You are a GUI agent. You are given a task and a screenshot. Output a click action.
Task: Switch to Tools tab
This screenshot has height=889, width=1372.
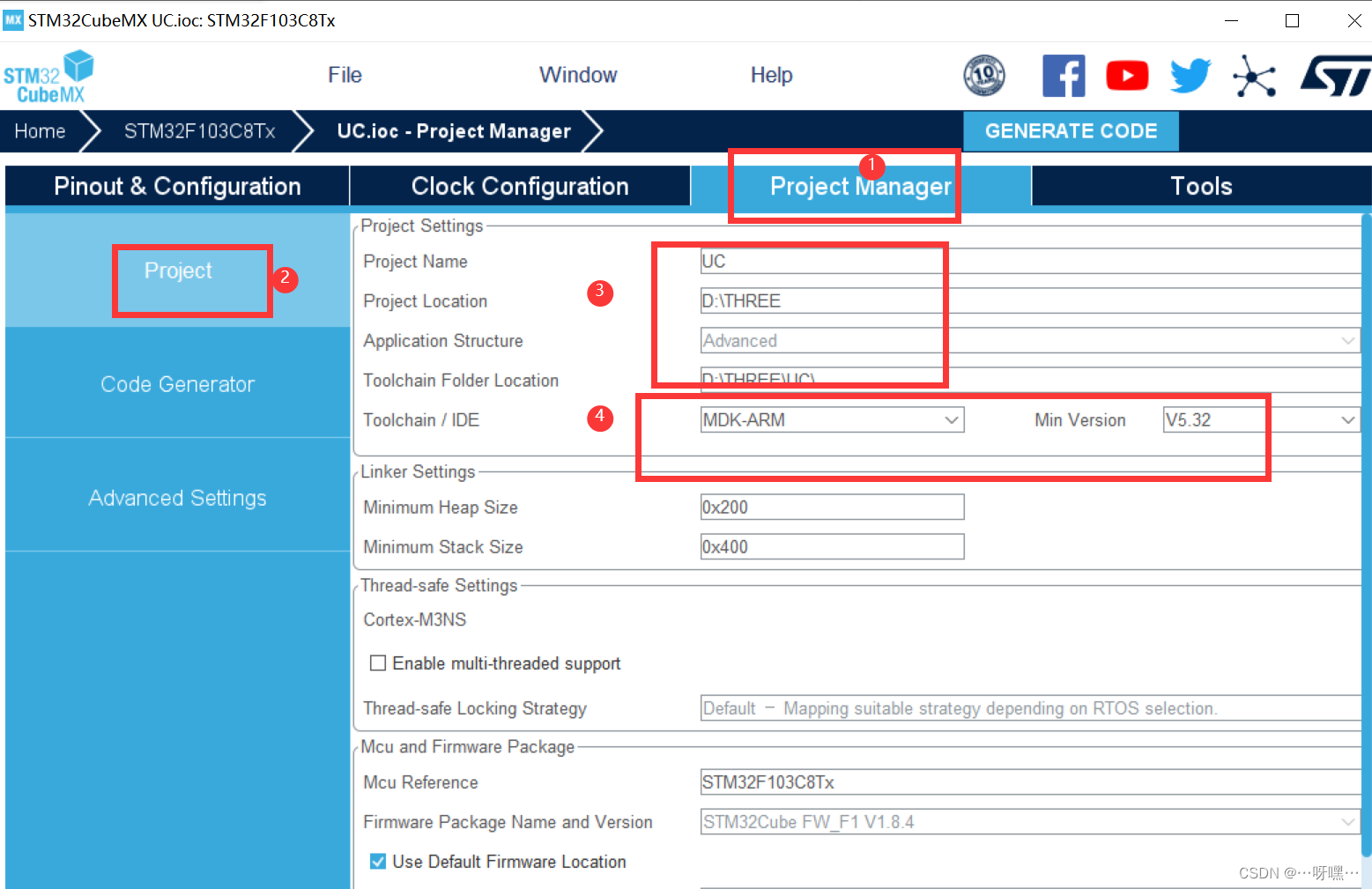[x=1201, y=186]
